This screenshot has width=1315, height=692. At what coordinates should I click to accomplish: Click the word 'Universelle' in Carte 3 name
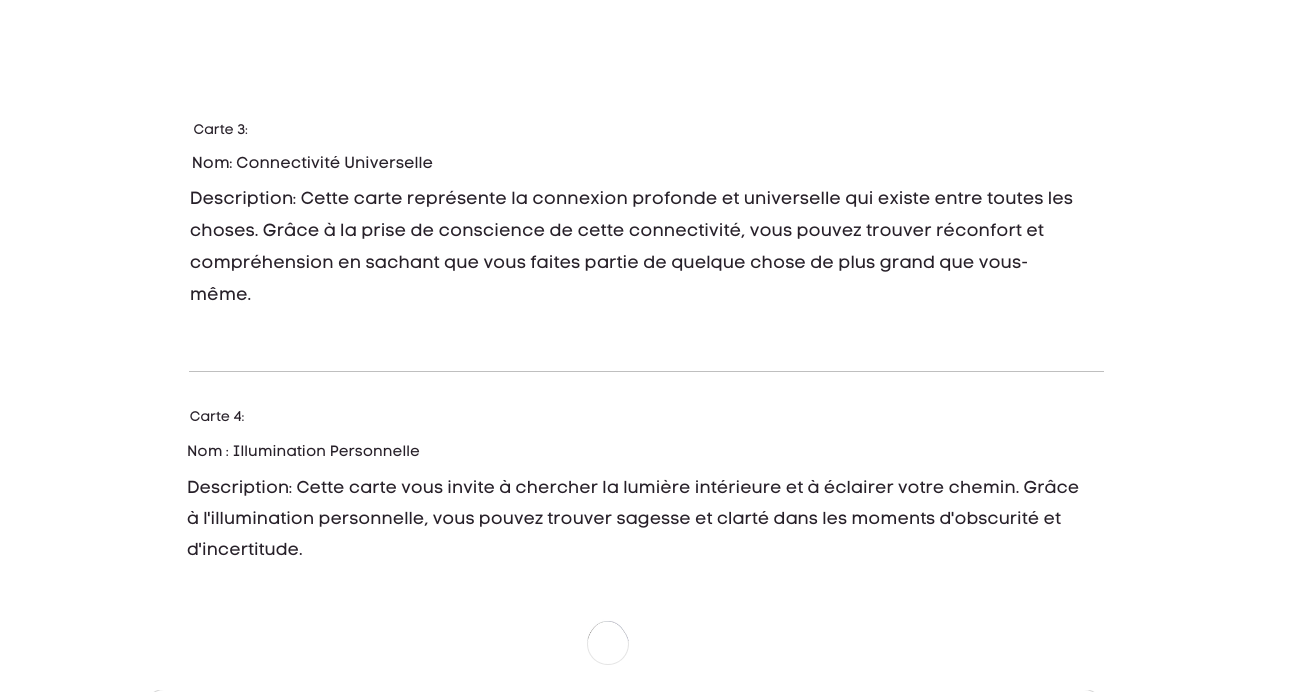(x=388, y=163)
